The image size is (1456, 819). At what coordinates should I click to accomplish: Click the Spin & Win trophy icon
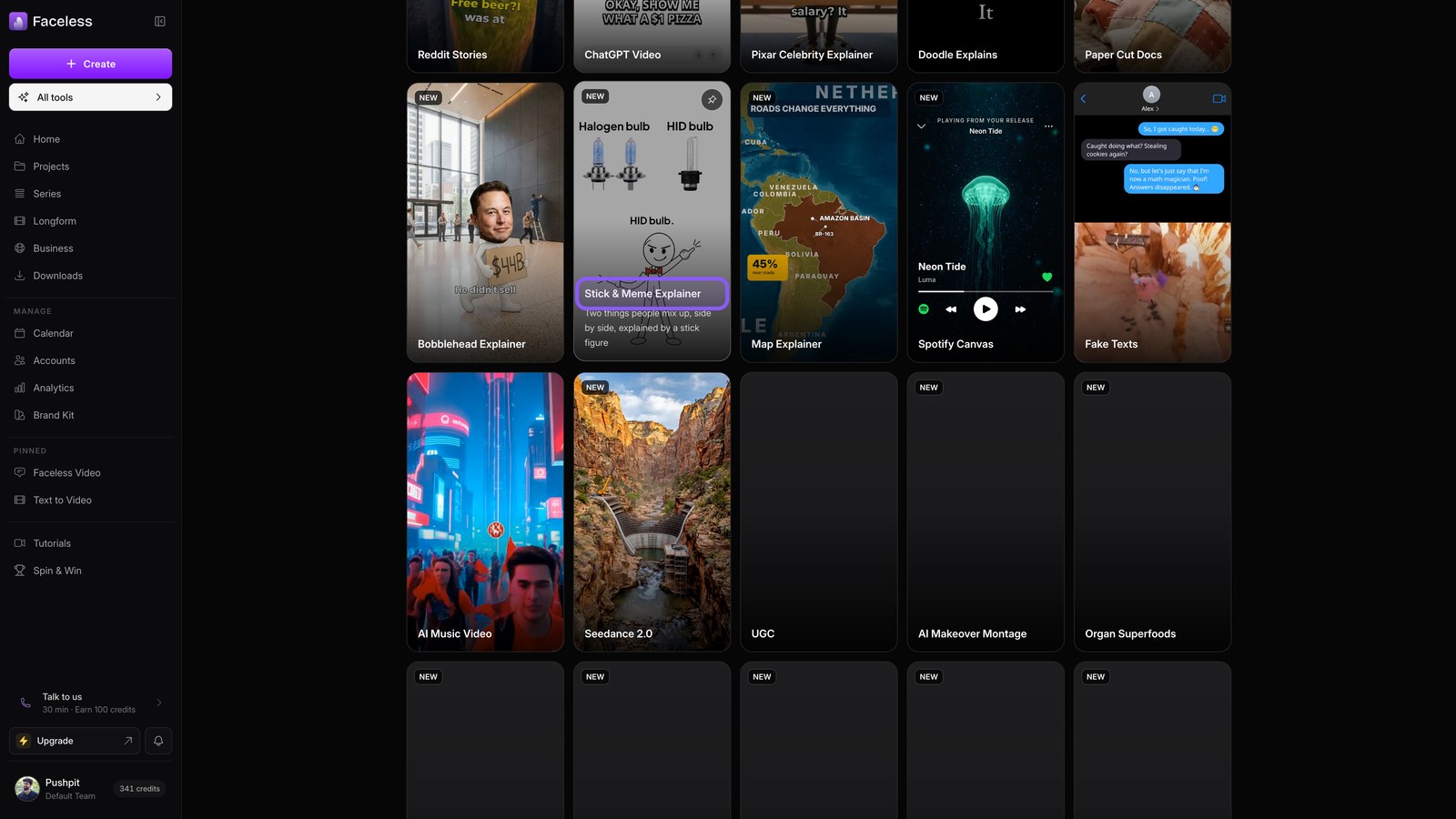point(20,571)
